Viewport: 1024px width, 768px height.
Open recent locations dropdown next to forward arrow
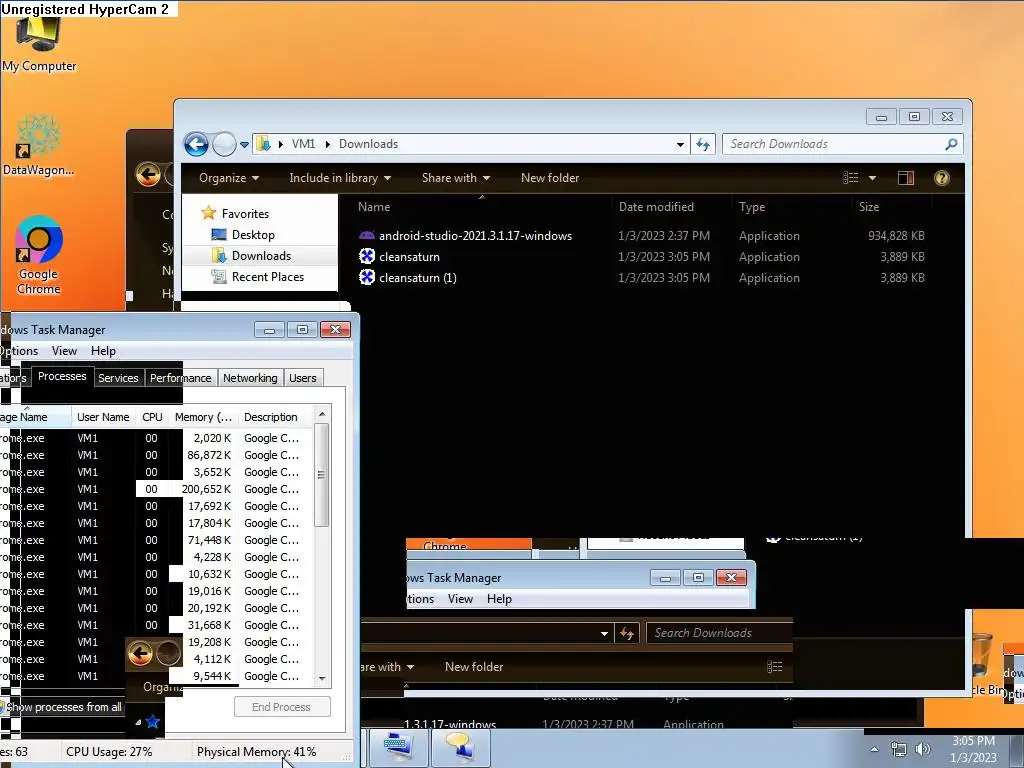point(244,145)
